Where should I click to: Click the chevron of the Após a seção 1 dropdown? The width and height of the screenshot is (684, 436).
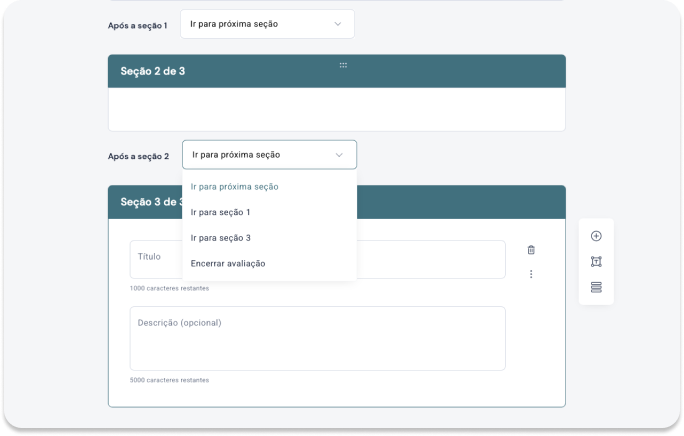coord(337,23)
